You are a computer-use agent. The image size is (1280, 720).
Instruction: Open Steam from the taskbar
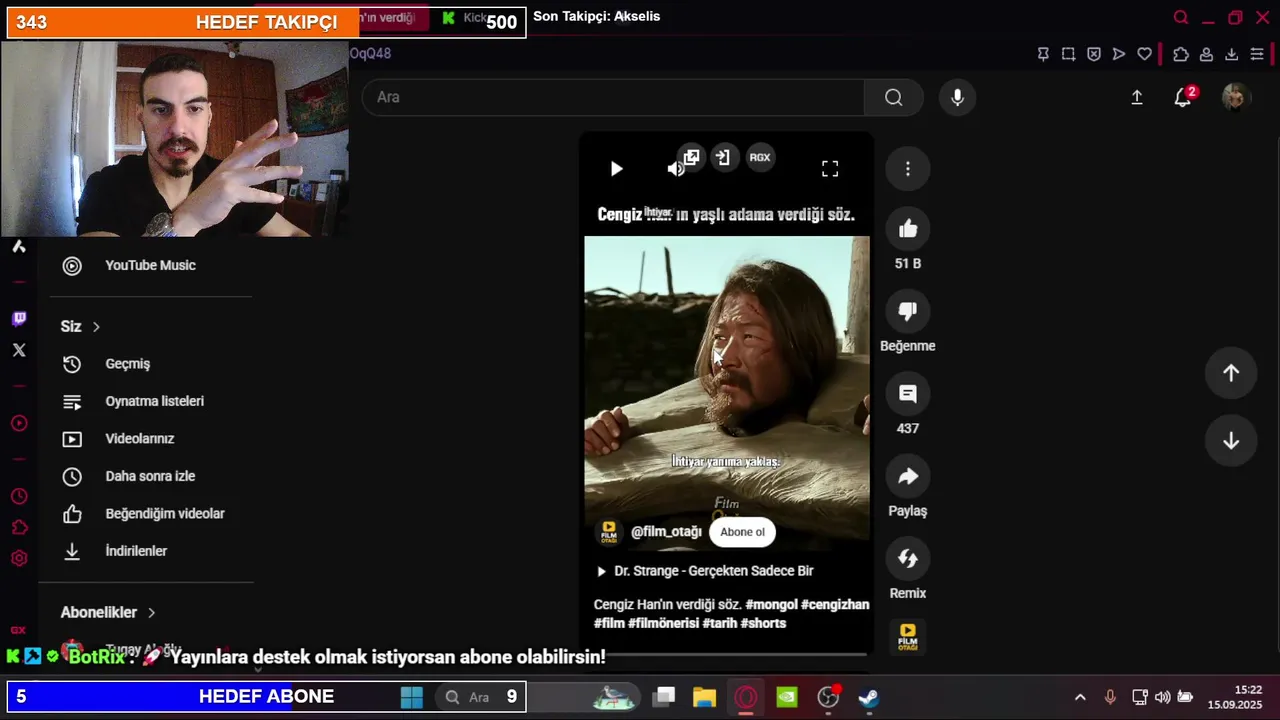pyautogui.click(x=869, y=697)
